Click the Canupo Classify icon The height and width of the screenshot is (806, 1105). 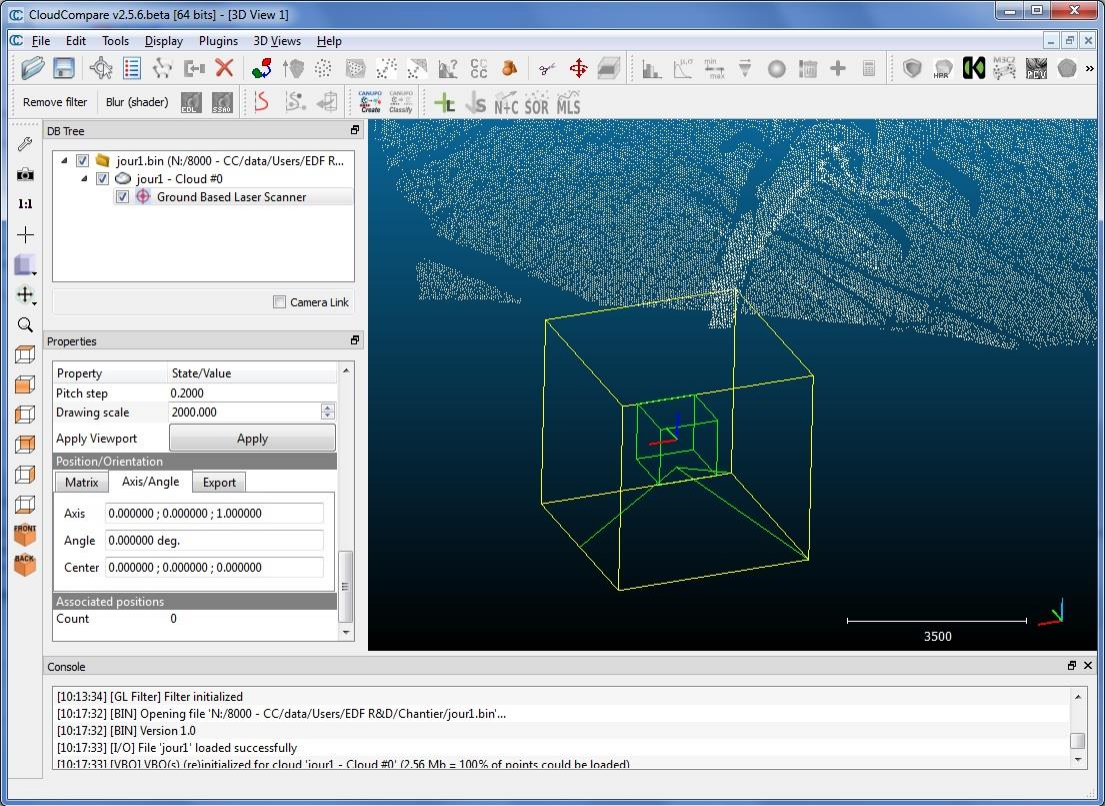point(401,102)
